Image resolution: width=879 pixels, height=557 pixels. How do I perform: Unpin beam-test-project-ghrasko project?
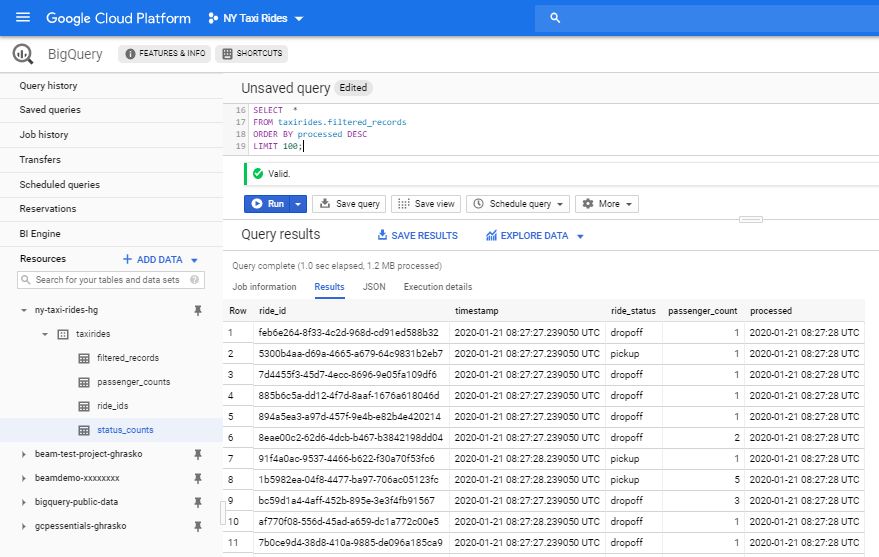(x=198, y=454)
